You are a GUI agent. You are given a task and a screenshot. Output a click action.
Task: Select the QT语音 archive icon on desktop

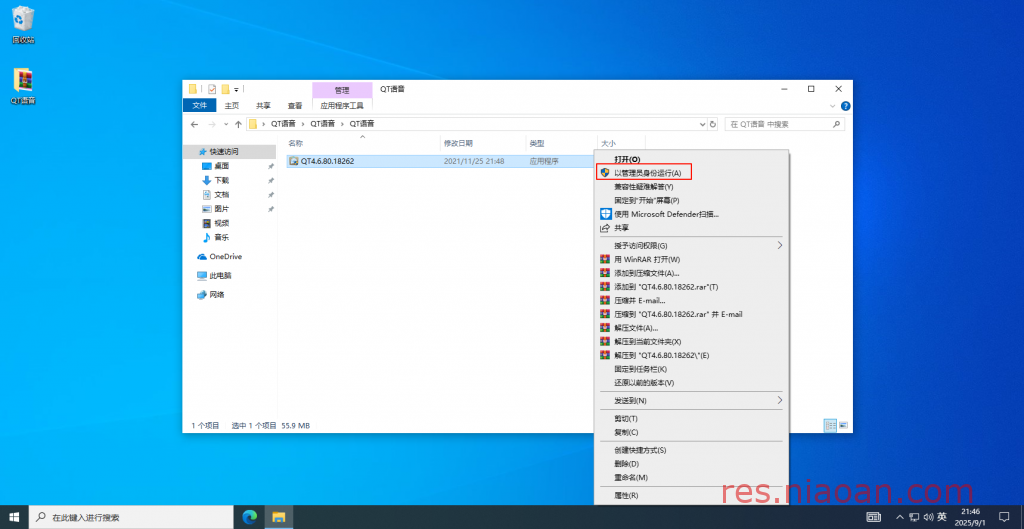click(x=23, y=86)
